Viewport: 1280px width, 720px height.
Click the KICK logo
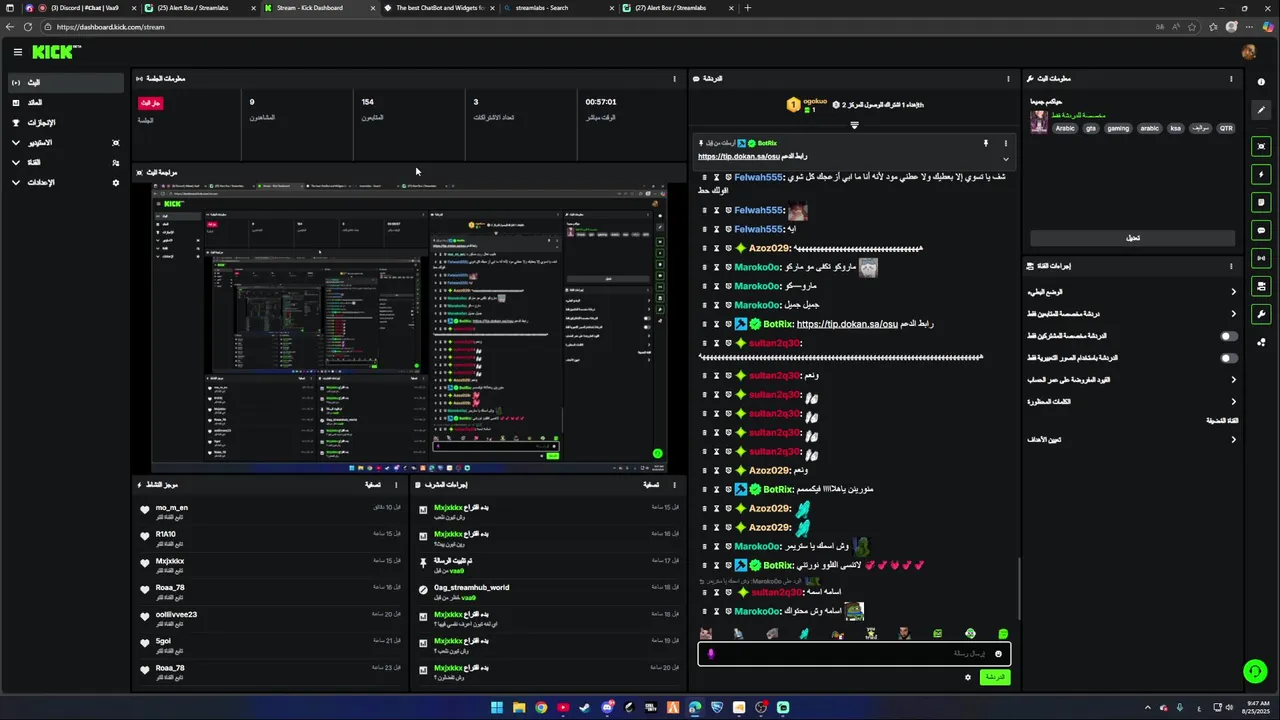click(56, 52)
